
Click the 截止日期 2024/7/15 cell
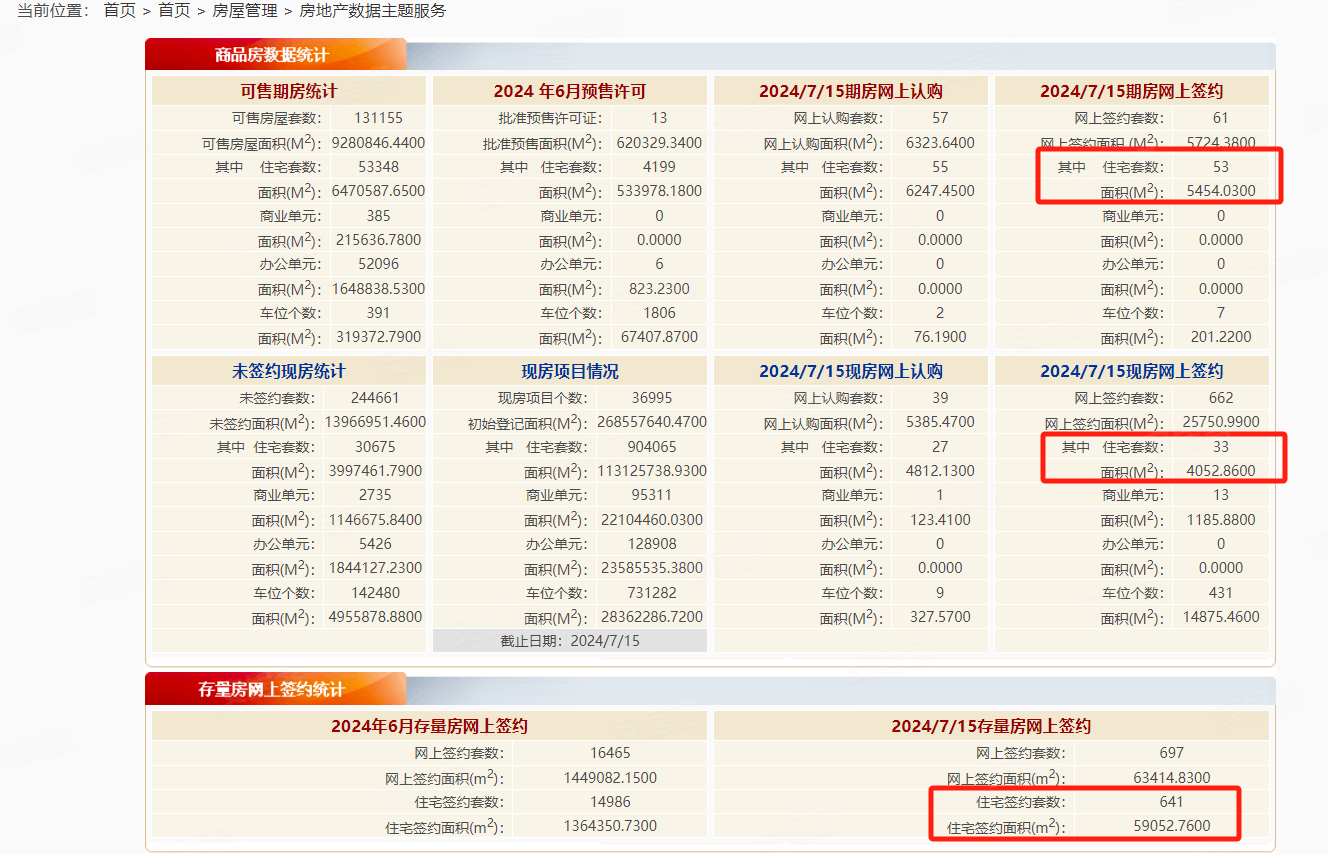click(x=569, y=640)
